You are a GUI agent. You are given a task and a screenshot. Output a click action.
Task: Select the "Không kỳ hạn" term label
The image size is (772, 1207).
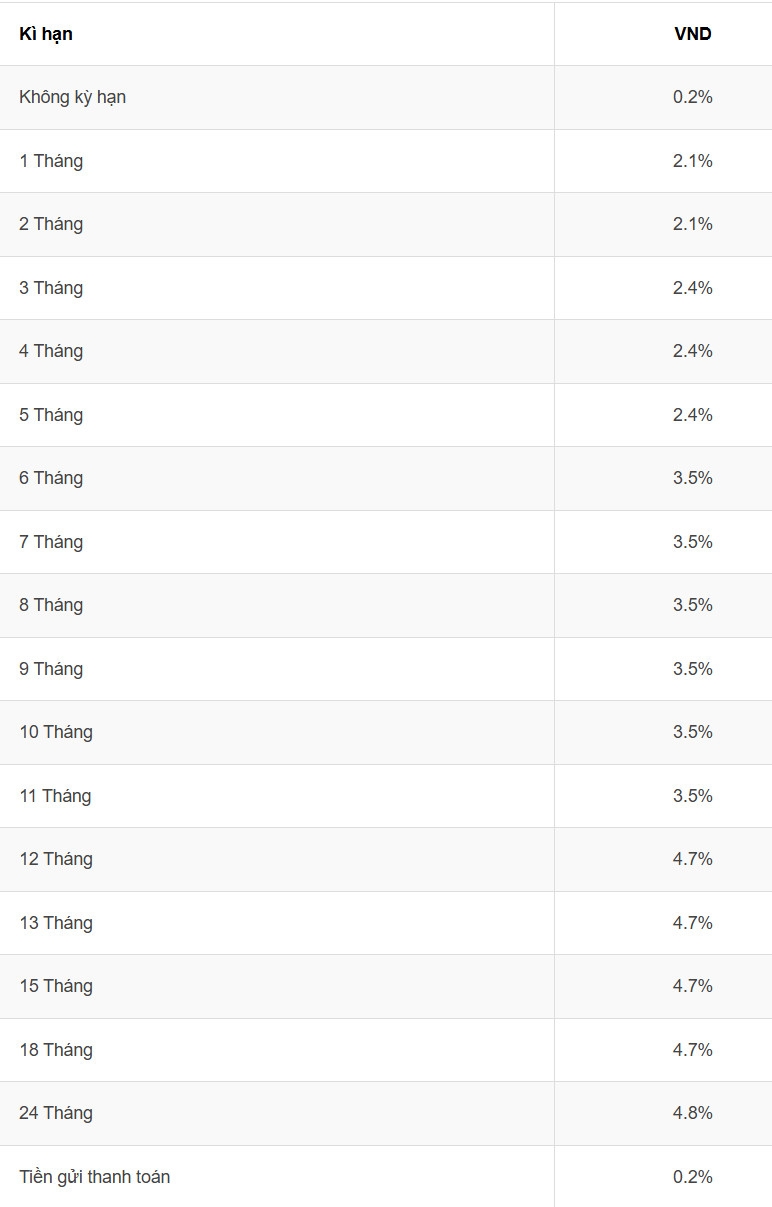point(72,97)
